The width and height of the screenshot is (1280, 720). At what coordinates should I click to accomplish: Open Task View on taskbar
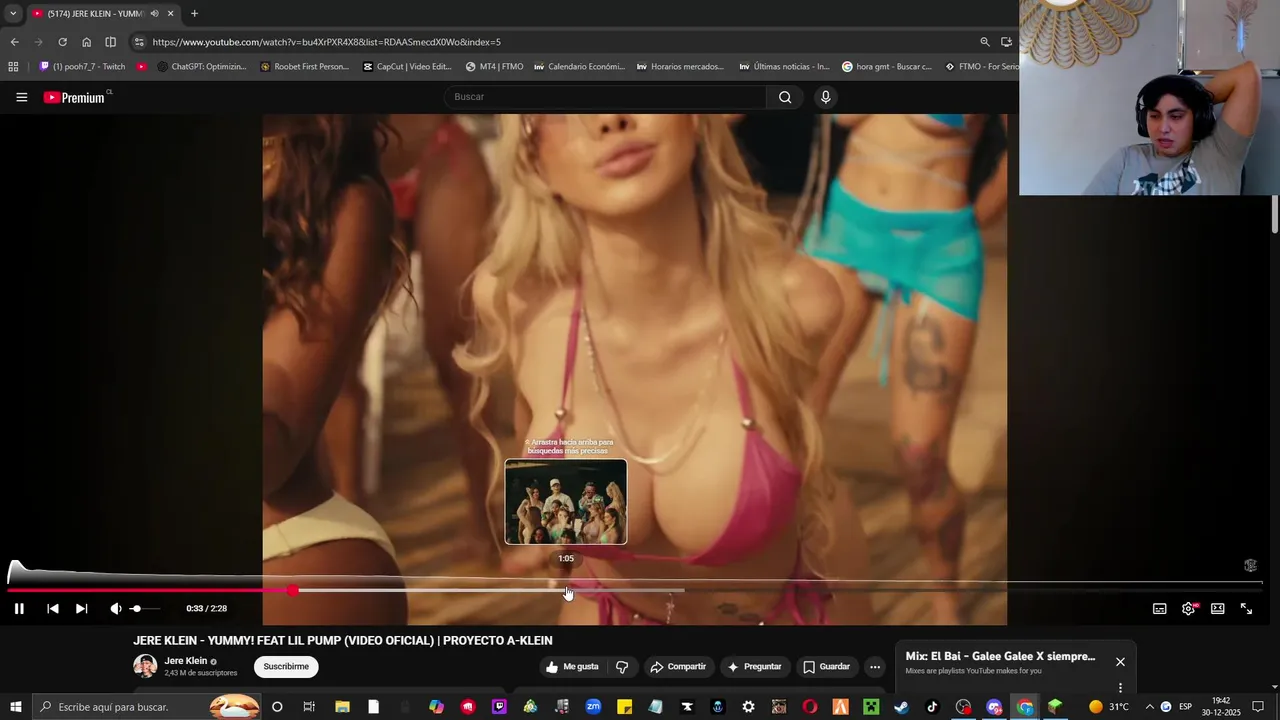pos(309,707)
